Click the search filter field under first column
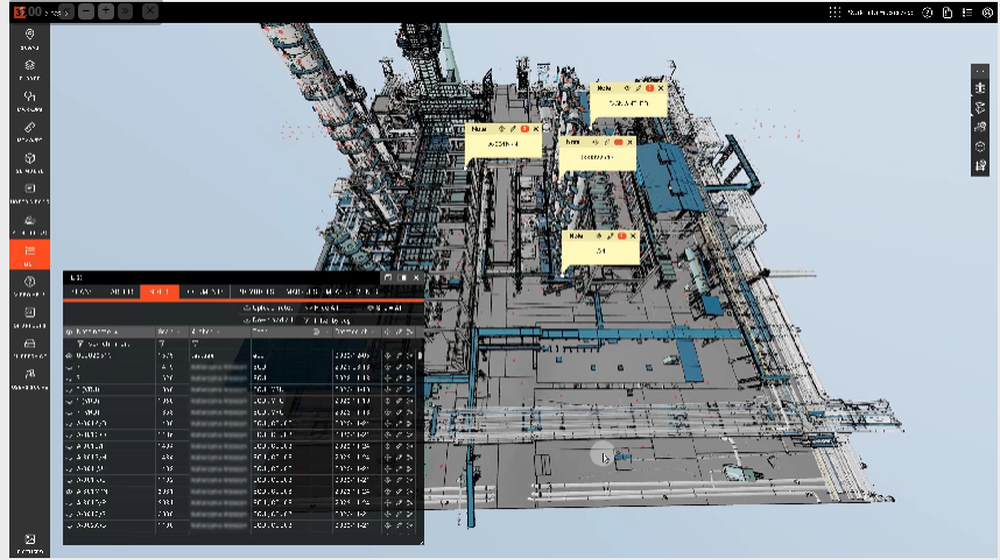Screen dimensions: 1000x560 [x=108, y=344]
